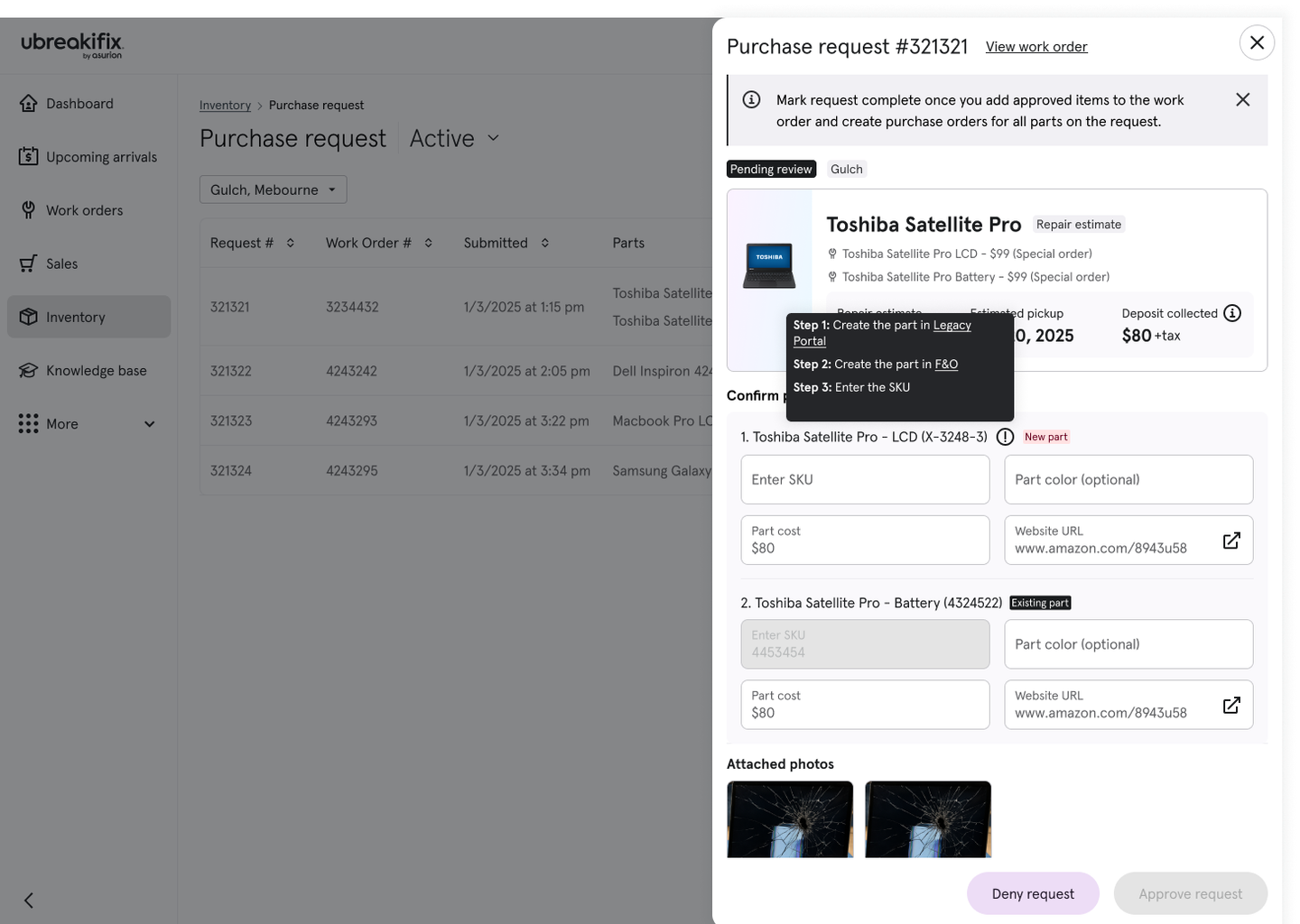
Task: Open Battery website URL external link icon
Action: [x=1231, y=705]
